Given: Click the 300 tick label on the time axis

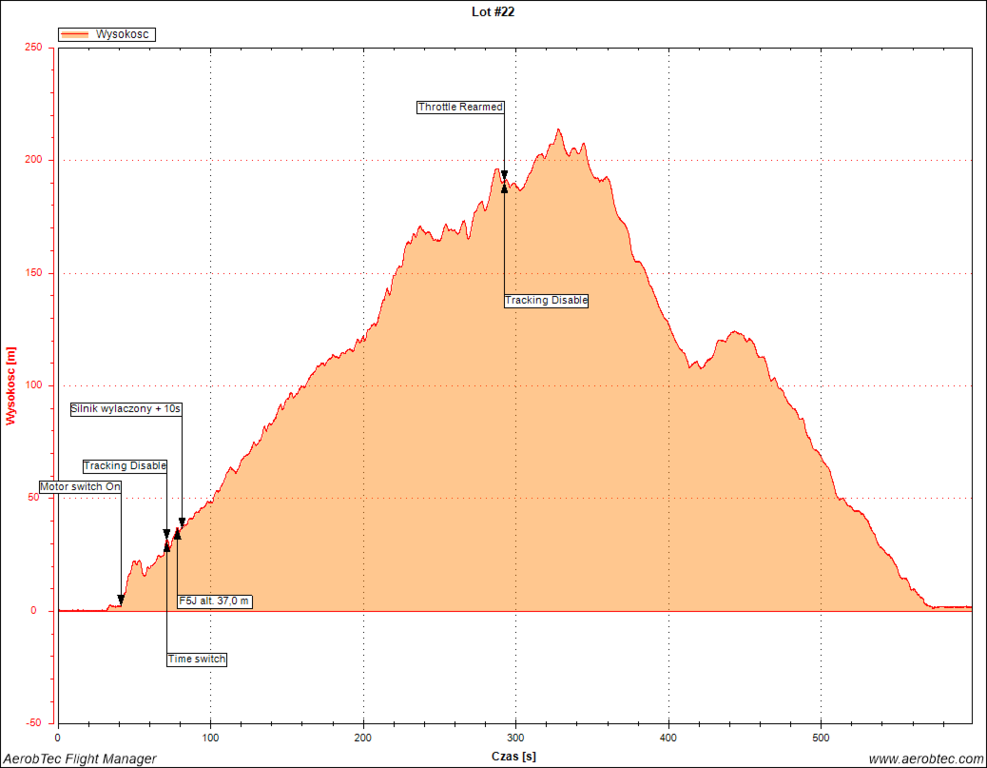Looking at the screenshot, I should [515, 739].
